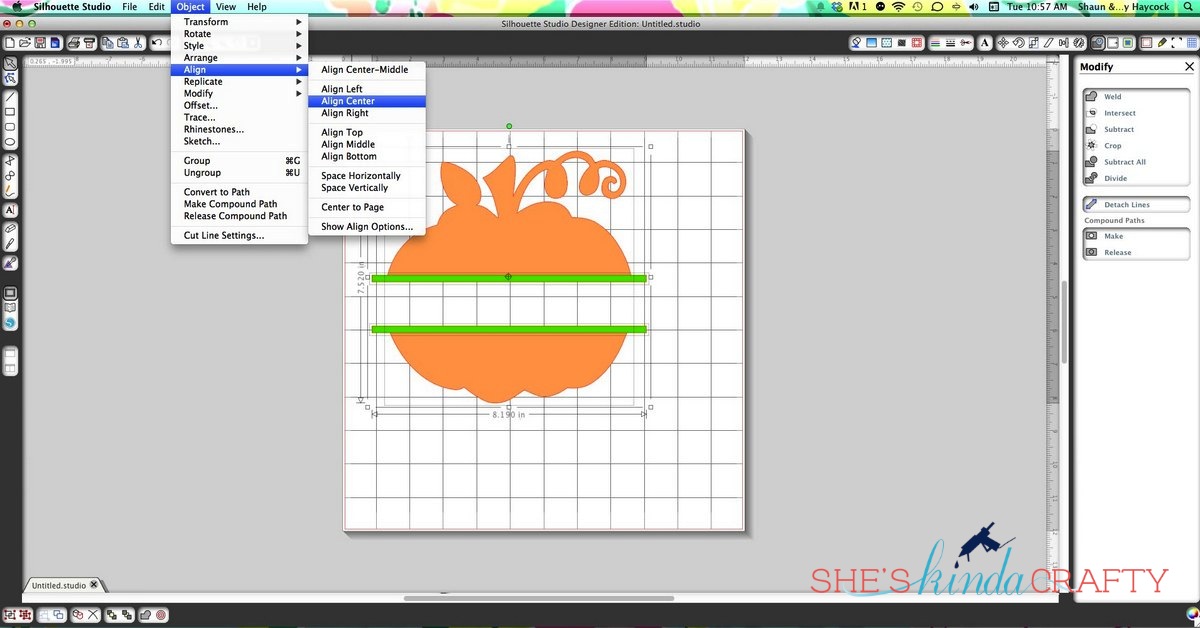Click the Cut scissors icon

pyautogui.click(x=138, y=43)
